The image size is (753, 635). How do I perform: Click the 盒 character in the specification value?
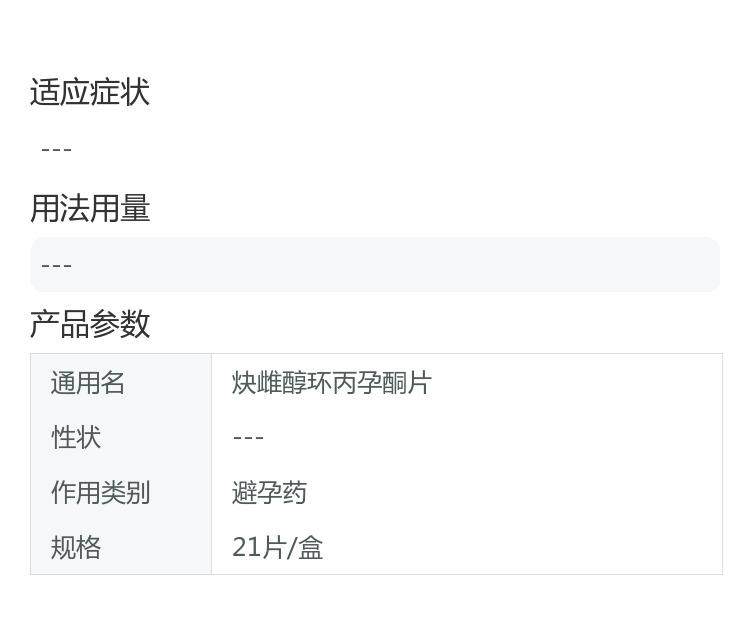tap(311, 547)
